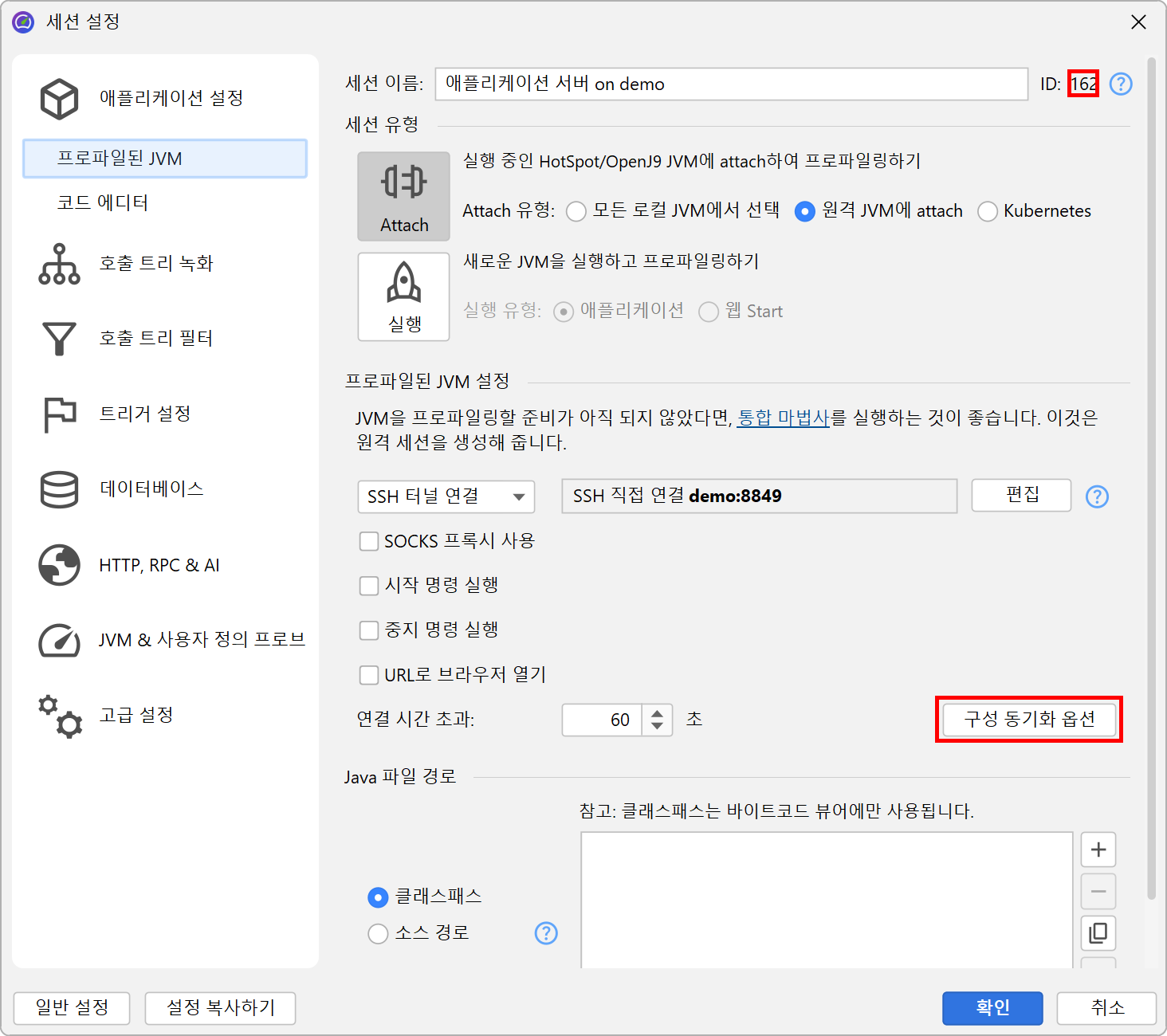1167x1036 pixels.
Task: Click the 호출 트리 필터 funnel icon
Action: (60, 339)
